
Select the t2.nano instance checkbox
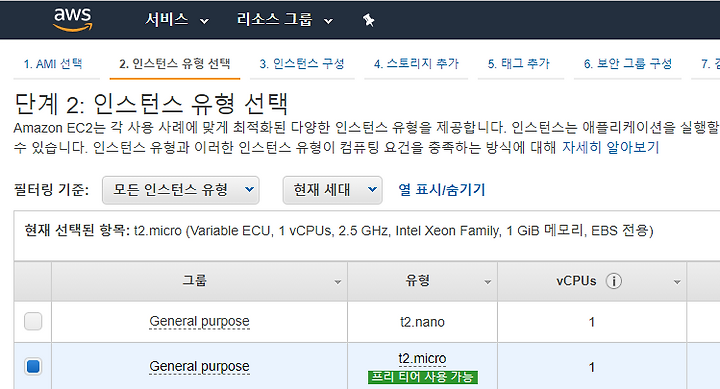33,321
